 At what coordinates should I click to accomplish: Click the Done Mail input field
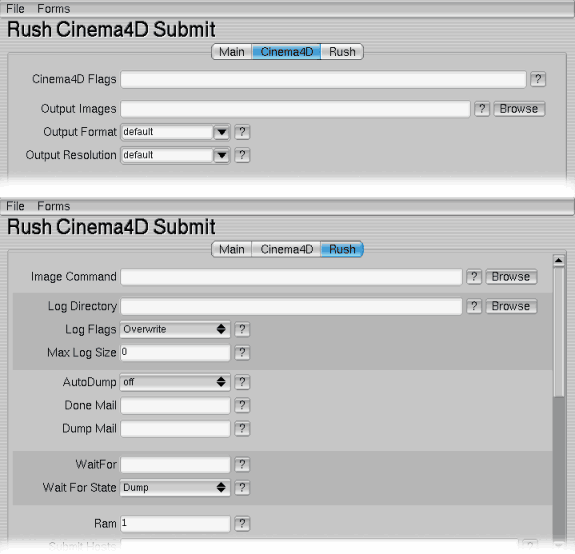(x=175, y=406)
